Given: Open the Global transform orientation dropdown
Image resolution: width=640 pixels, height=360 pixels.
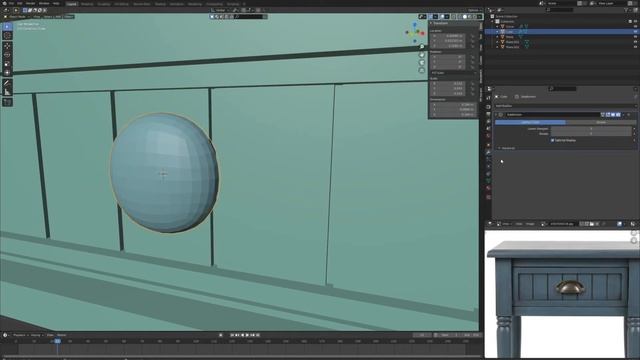Looking at the screenshot, I should click(x=221, y=10).
